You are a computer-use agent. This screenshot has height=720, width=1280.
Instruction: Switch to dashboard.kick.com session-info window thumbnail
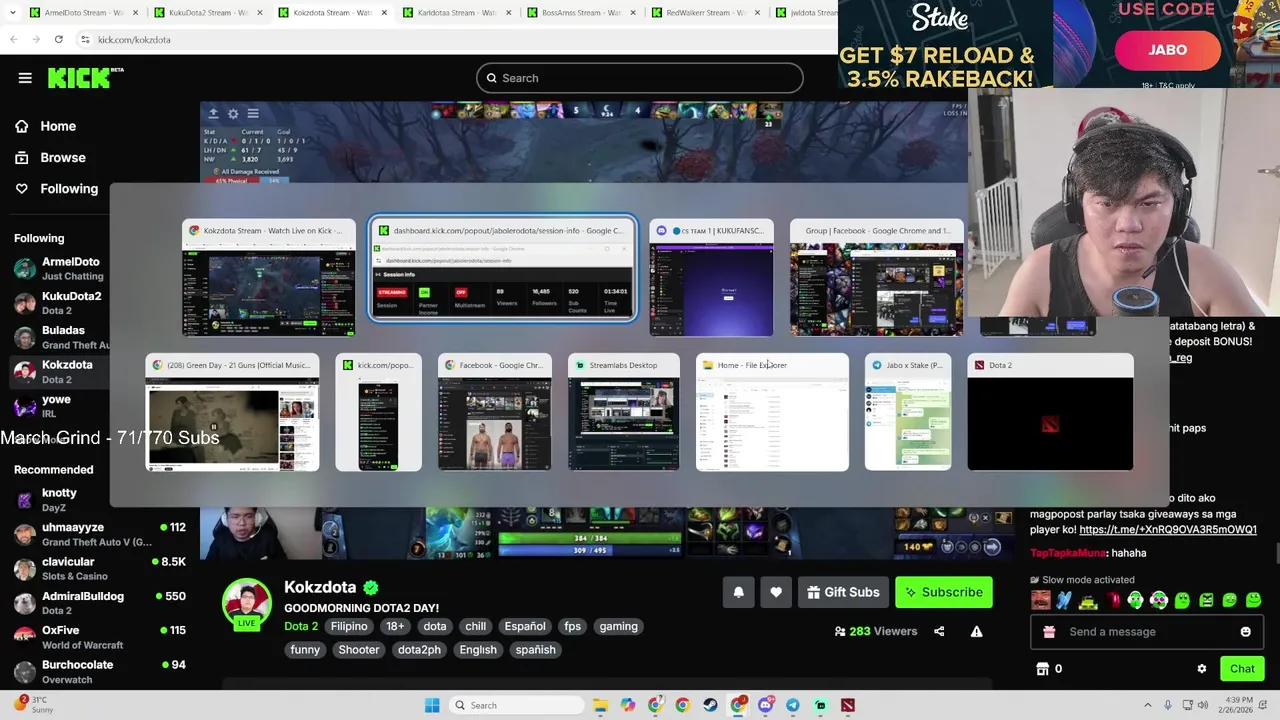pos(502,270)
